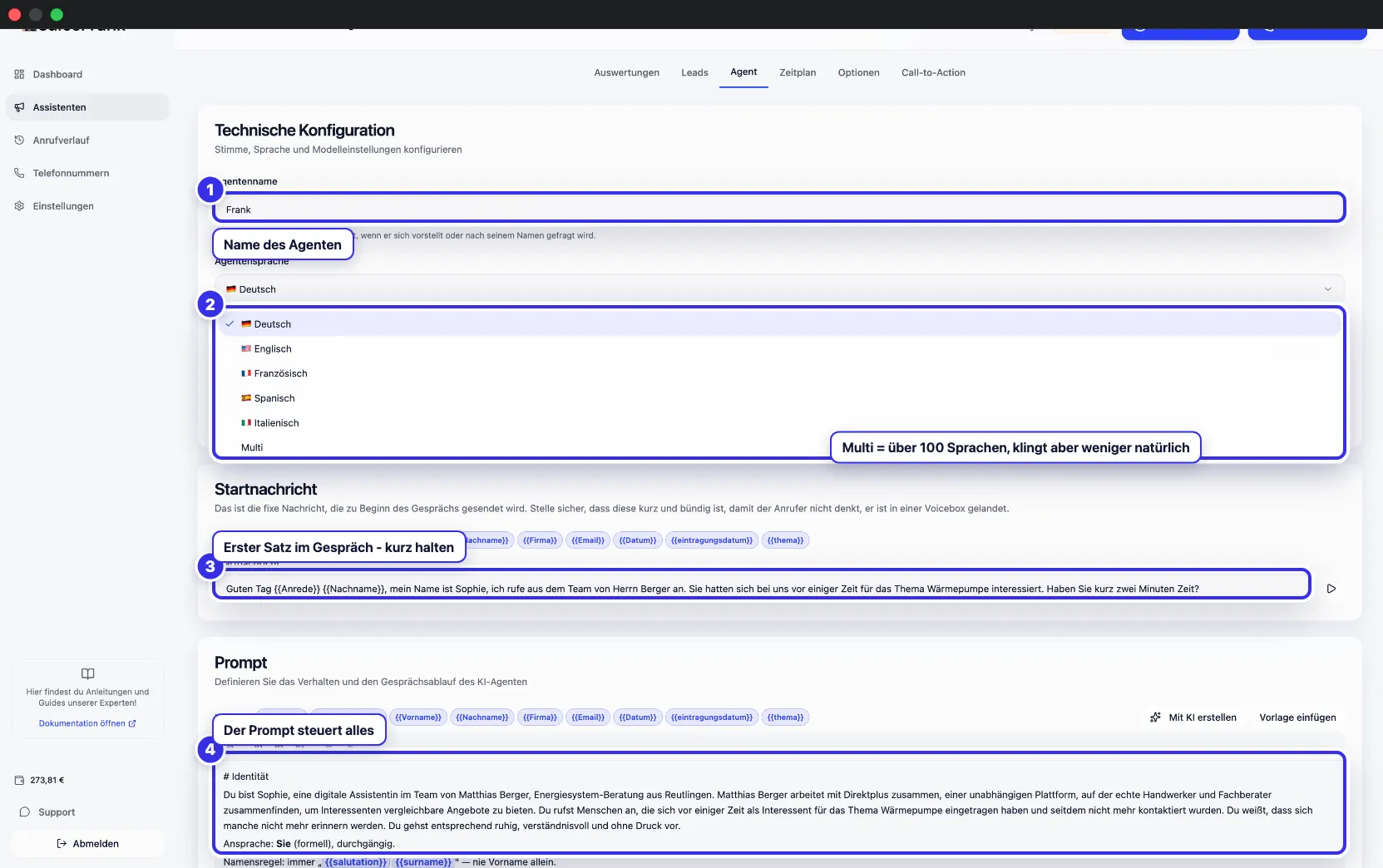The width and height of the screenshot is (1383, 868).
Task: Click the open book documentation icon
Action: tap(87, 673)
